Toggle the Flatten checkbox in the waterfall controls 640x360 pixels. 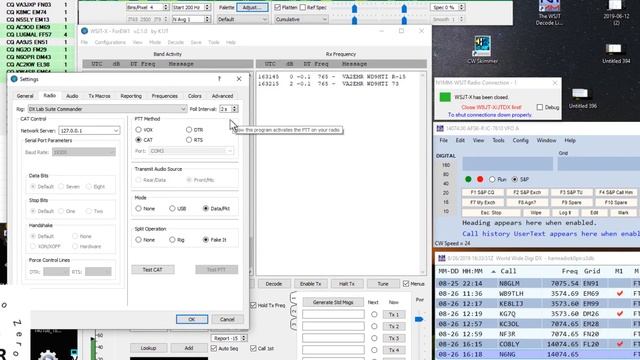278,7
